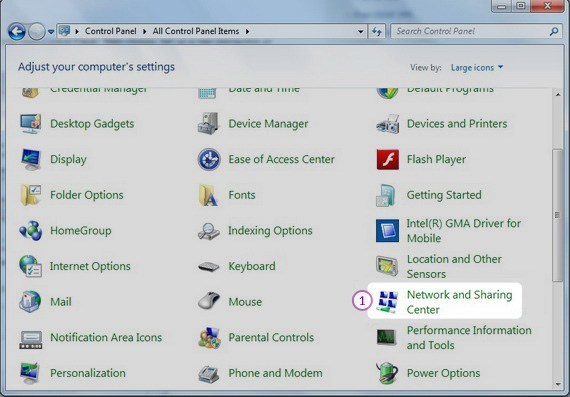Screen dimensions: 570x397
Task: Click the Parental Controls icon
Action: (x=209, y=337)
